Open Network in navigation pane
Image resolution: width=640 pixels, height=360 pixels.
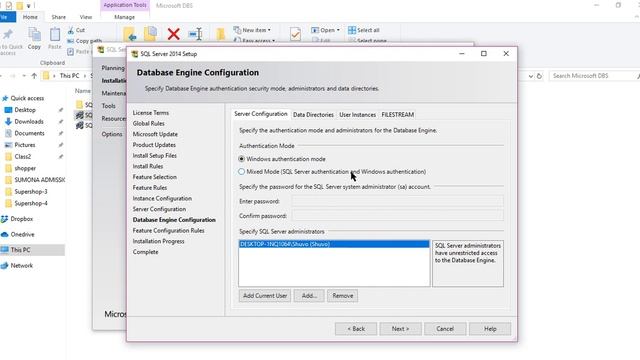pyautogui.click(x=22, y=265)
